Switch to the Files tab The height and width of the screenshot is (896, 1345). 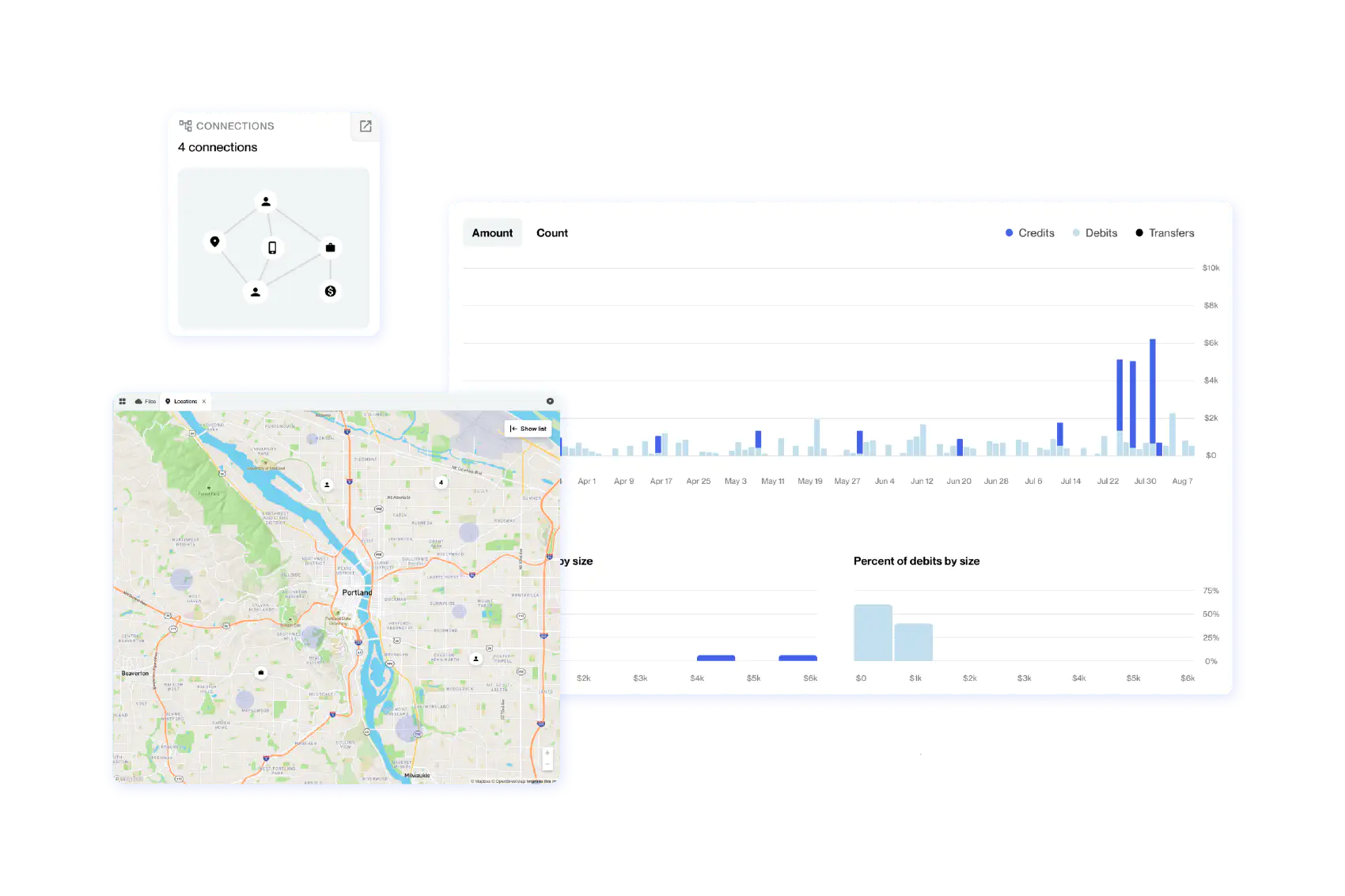(x=146, y=402)
